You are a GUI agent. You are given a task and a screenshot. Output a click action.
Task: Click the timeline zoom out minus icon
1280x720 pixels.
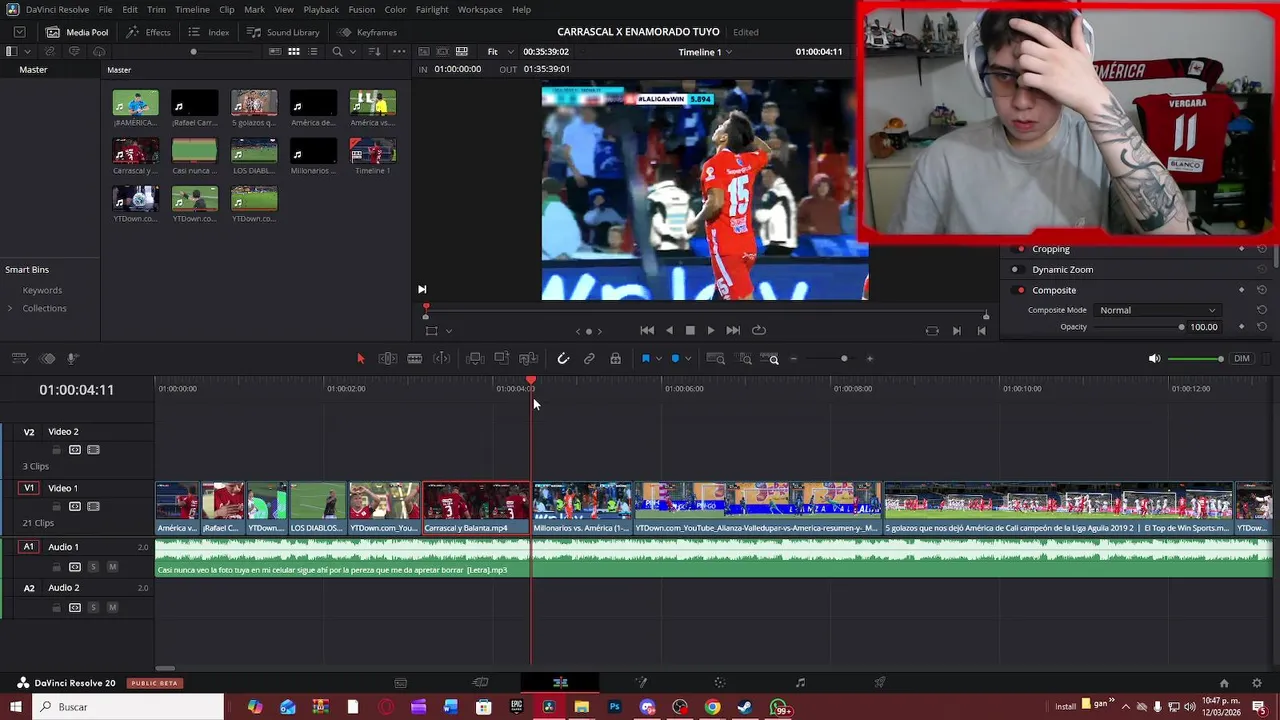click(x=794, y=359)
